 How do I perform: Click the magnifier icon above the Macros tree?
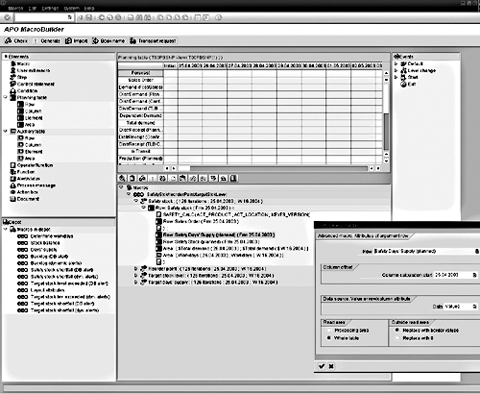(122, 179)
